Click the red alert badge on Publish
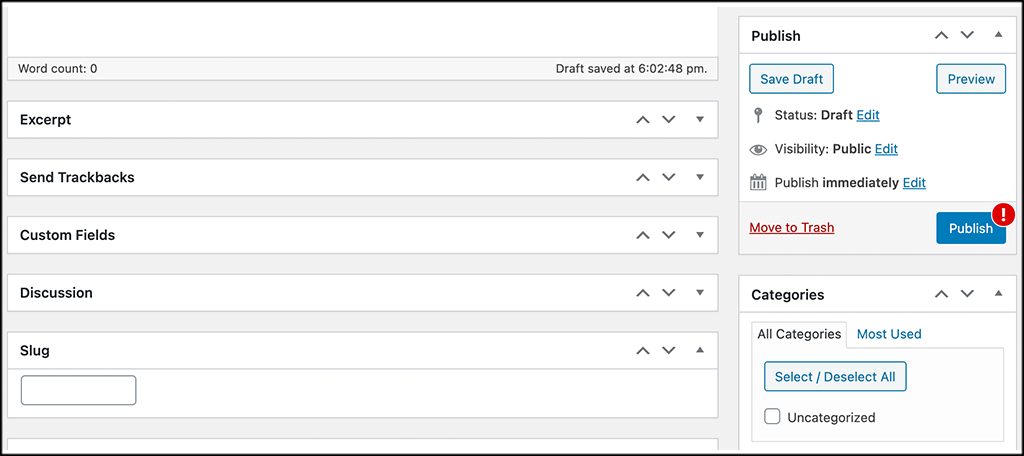 point(1002,214)
